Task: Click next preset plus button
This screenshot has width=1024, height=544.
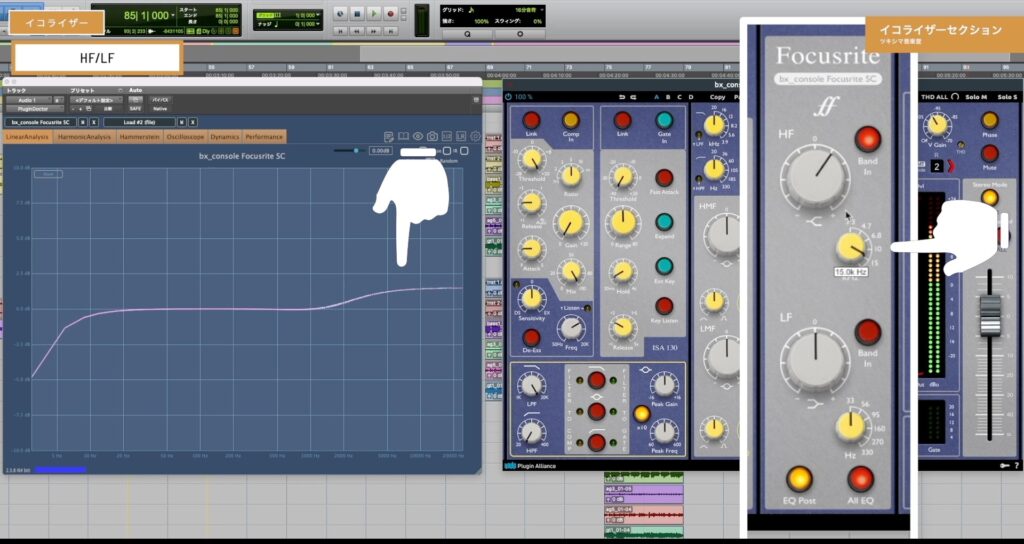Action: tap(80, 108)
